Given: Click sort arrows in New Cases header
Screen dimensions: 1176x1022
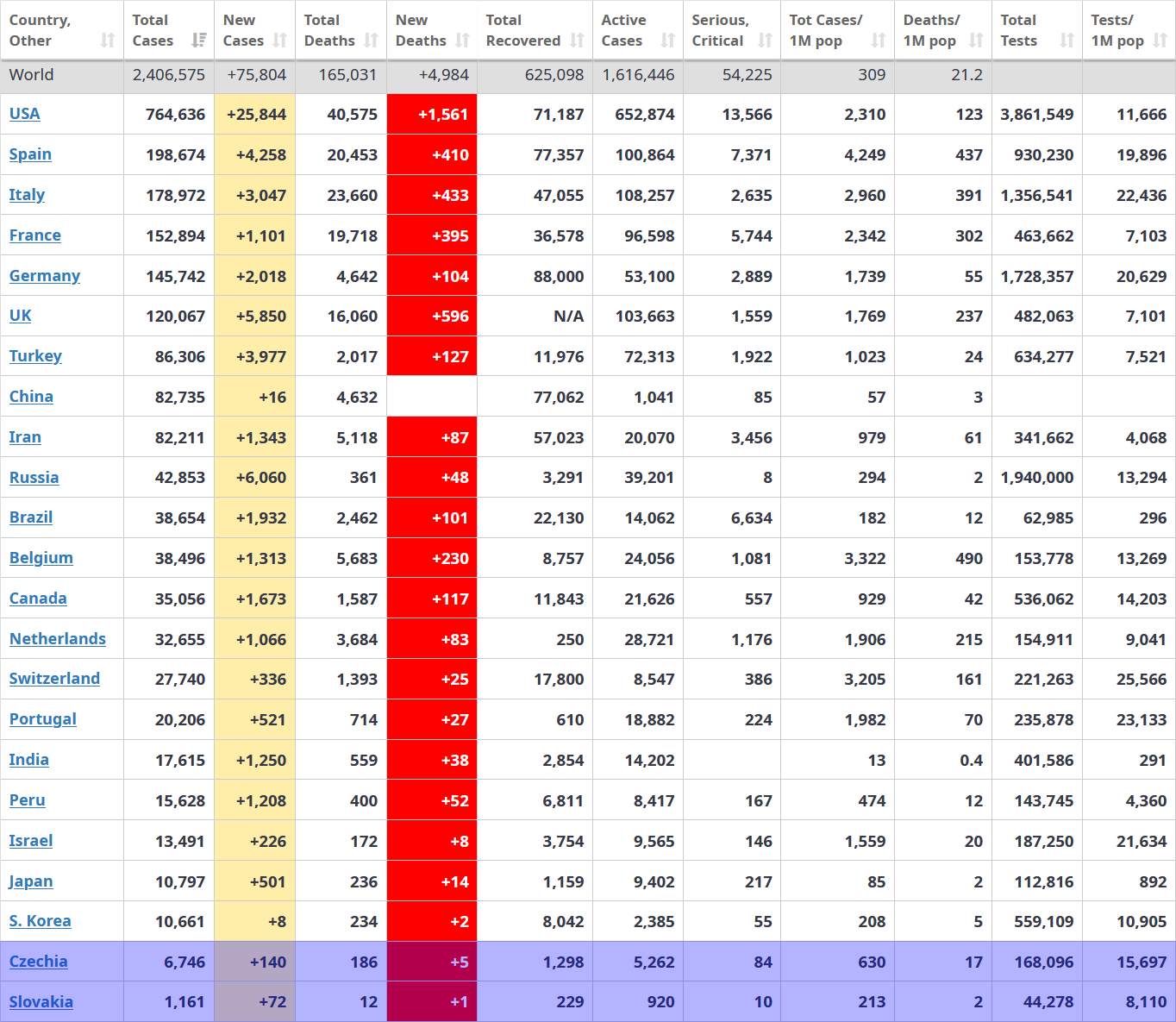Looking at the screenshot, I should coord(280,41).
